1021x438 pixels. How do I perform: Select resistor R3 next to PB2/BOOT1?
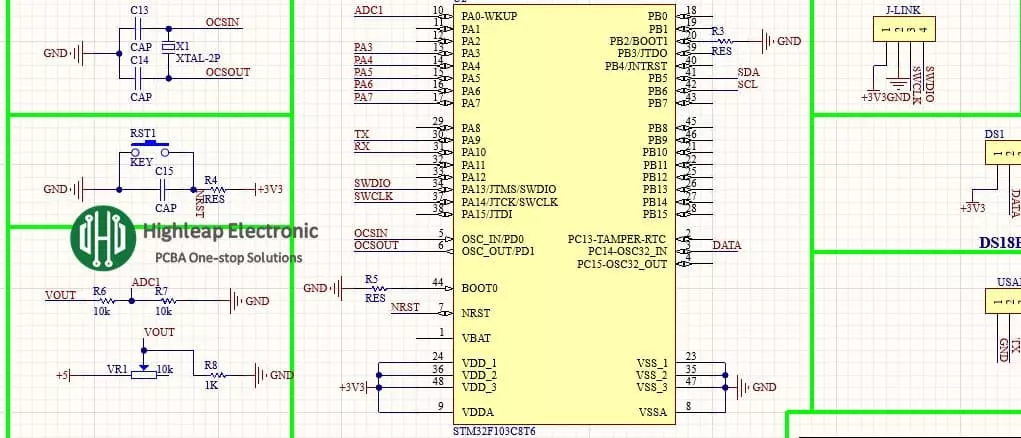[x=720, y=41]
